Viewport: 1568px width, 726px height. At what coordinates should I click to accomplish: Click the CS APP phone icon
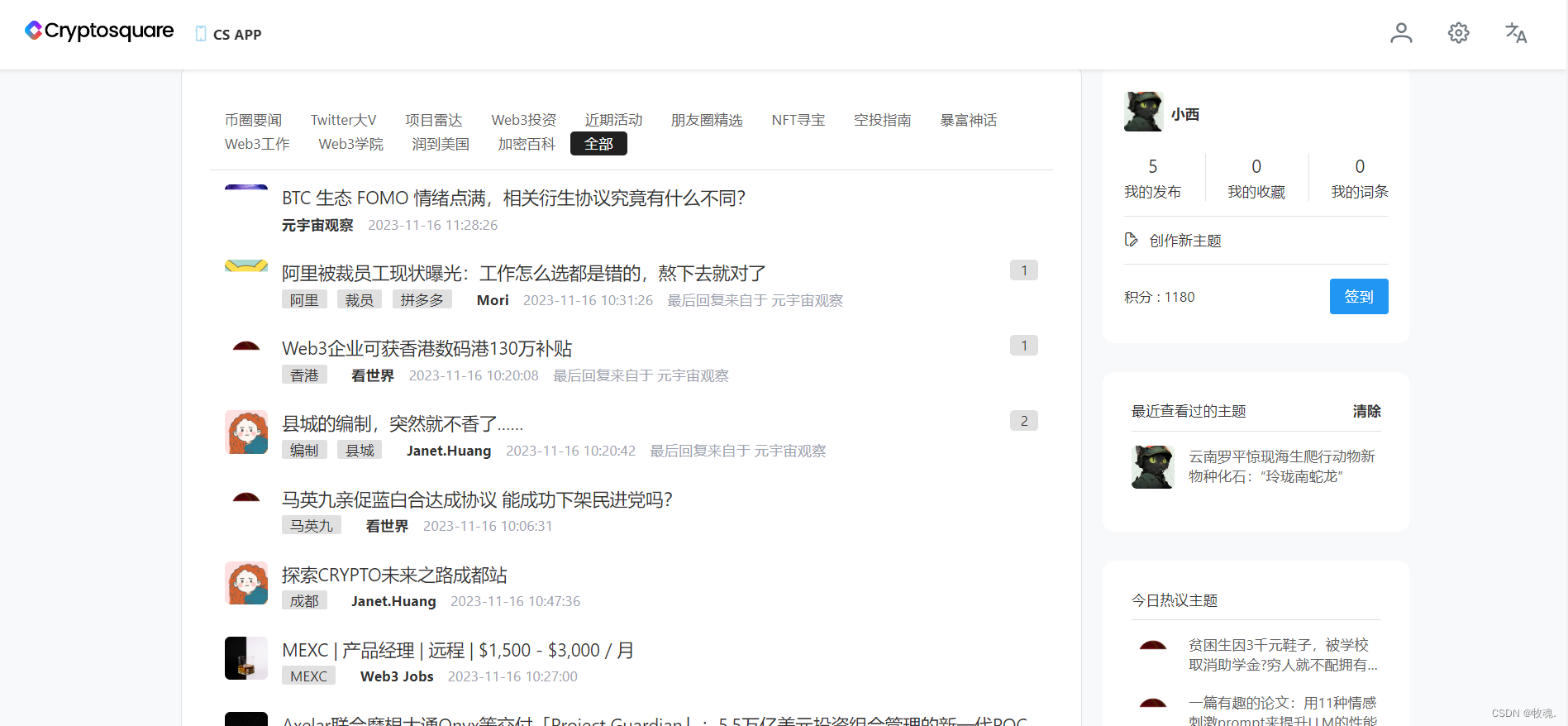tap(201, 34)
